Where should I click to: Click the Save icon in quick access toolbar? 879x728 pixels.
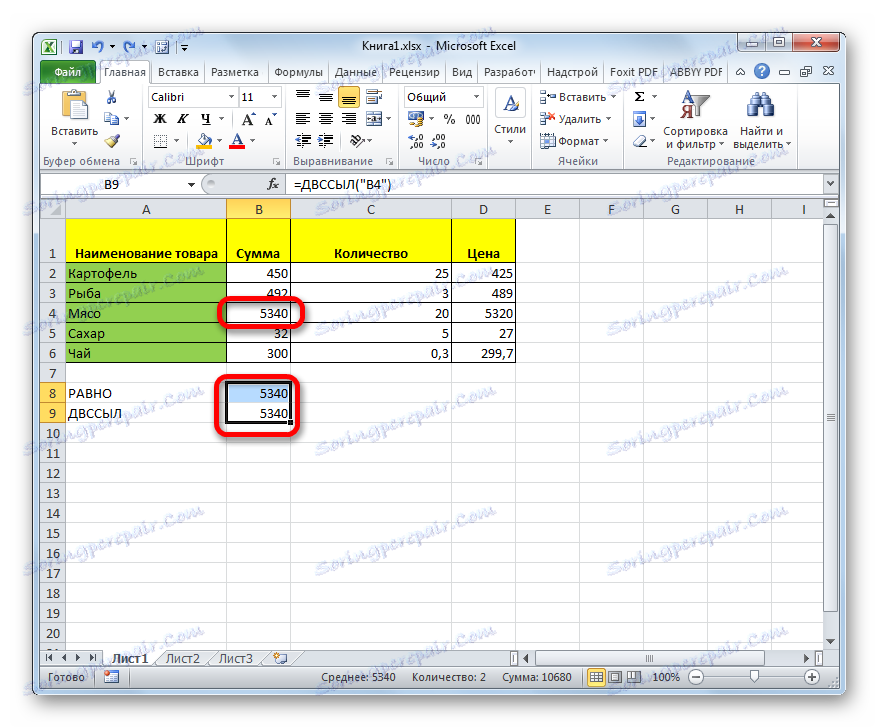pos(76,47)
